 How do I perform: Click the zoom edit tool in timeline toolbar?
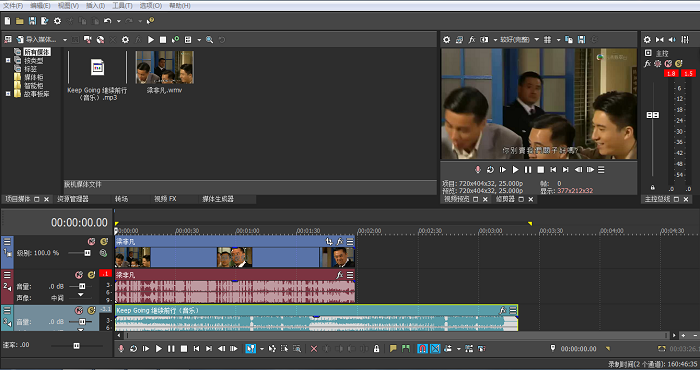(297, 349)
